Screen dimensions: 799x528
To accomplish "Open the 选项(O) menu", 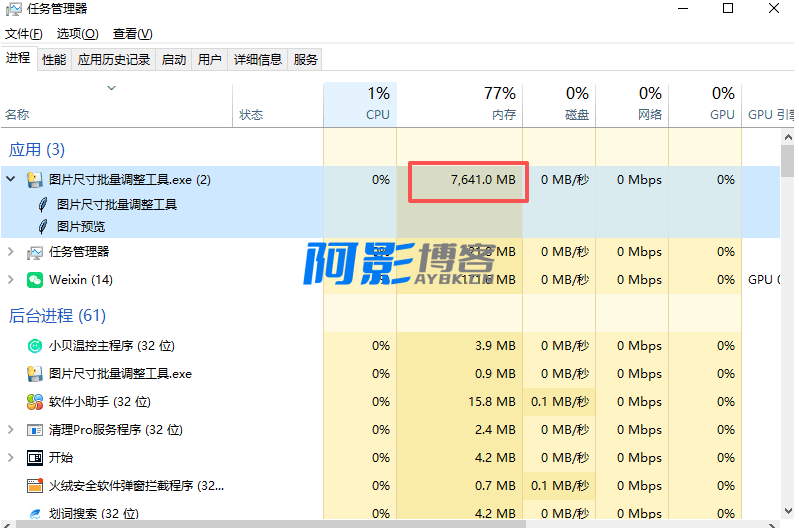I will click(77, 34).
